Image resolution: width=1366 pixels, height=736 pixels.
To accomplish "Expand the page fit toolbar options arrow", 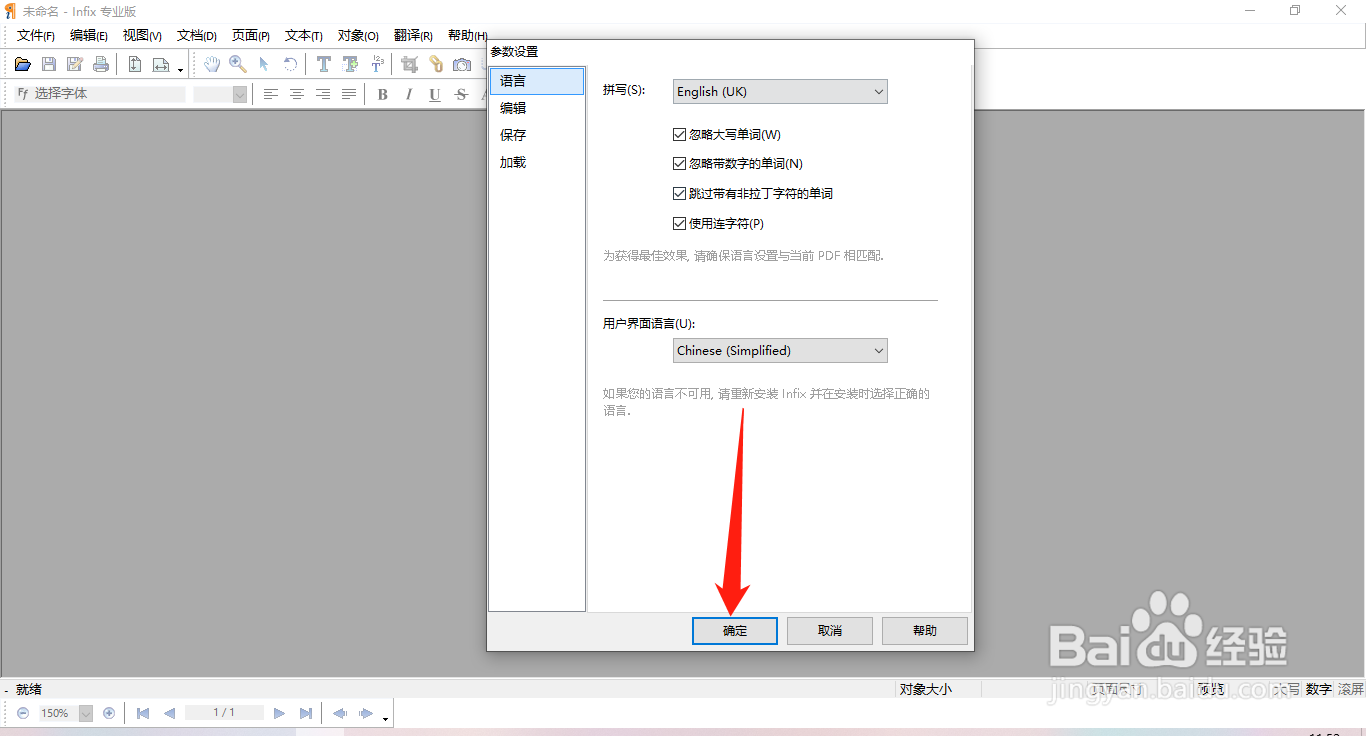I will tap(181, 70).
